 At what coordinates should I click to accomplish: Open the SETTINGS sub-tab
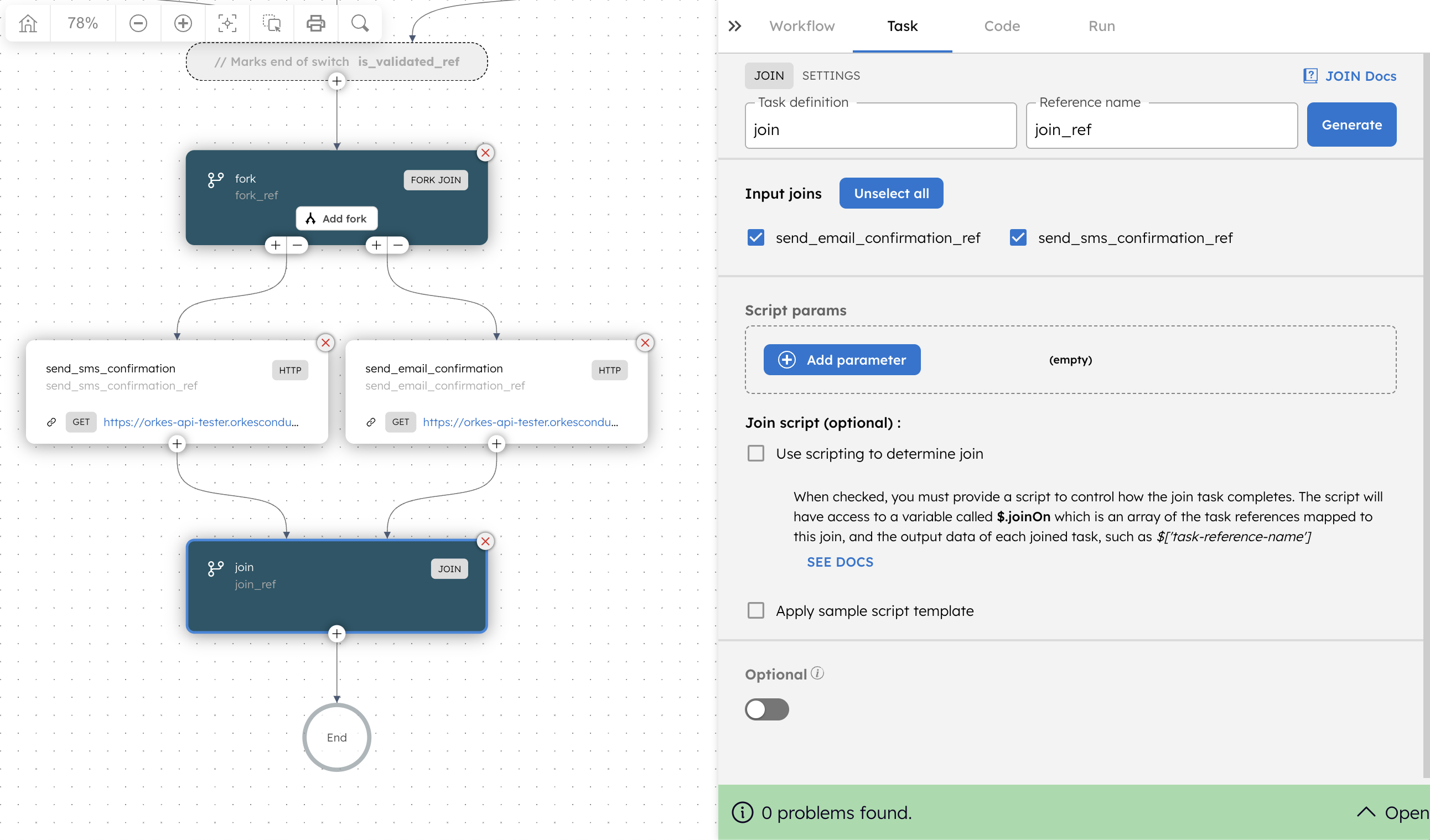pyautogui.click(x=831, y=75)
